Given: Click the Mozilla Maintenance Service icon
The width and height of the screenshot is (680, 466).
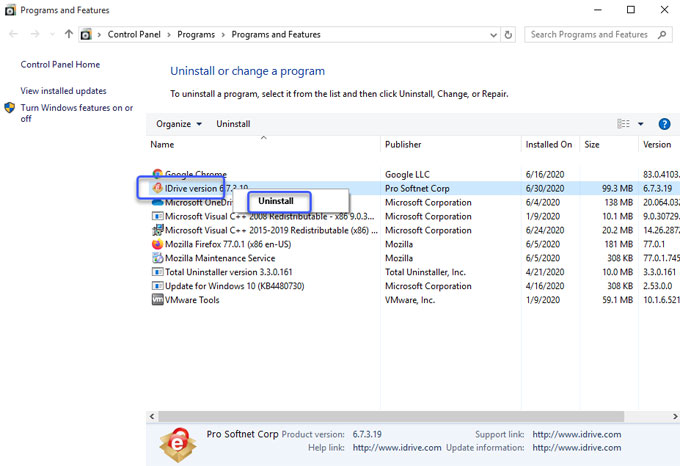Looking at the screenshot, I should click(x=157, y=258).
